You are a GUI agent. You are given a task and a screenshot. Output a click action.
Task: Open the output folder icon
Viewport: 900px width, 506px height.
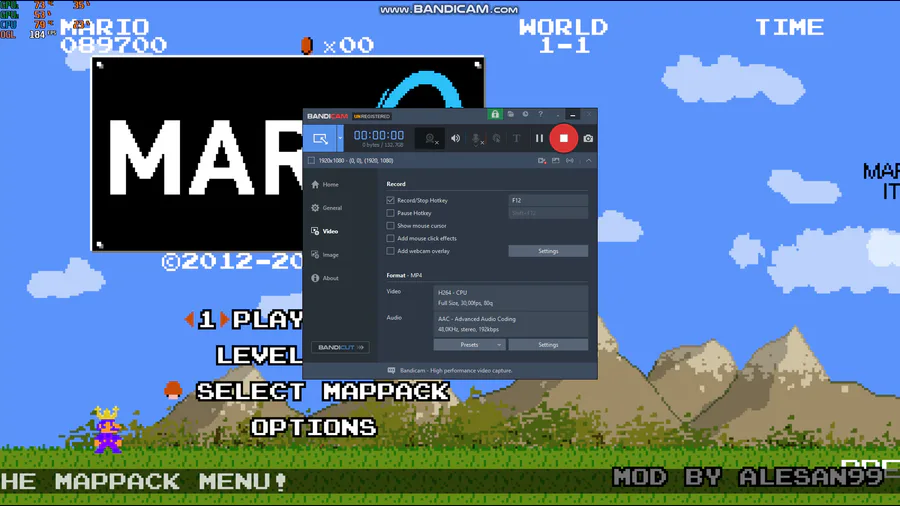point(510,114)
